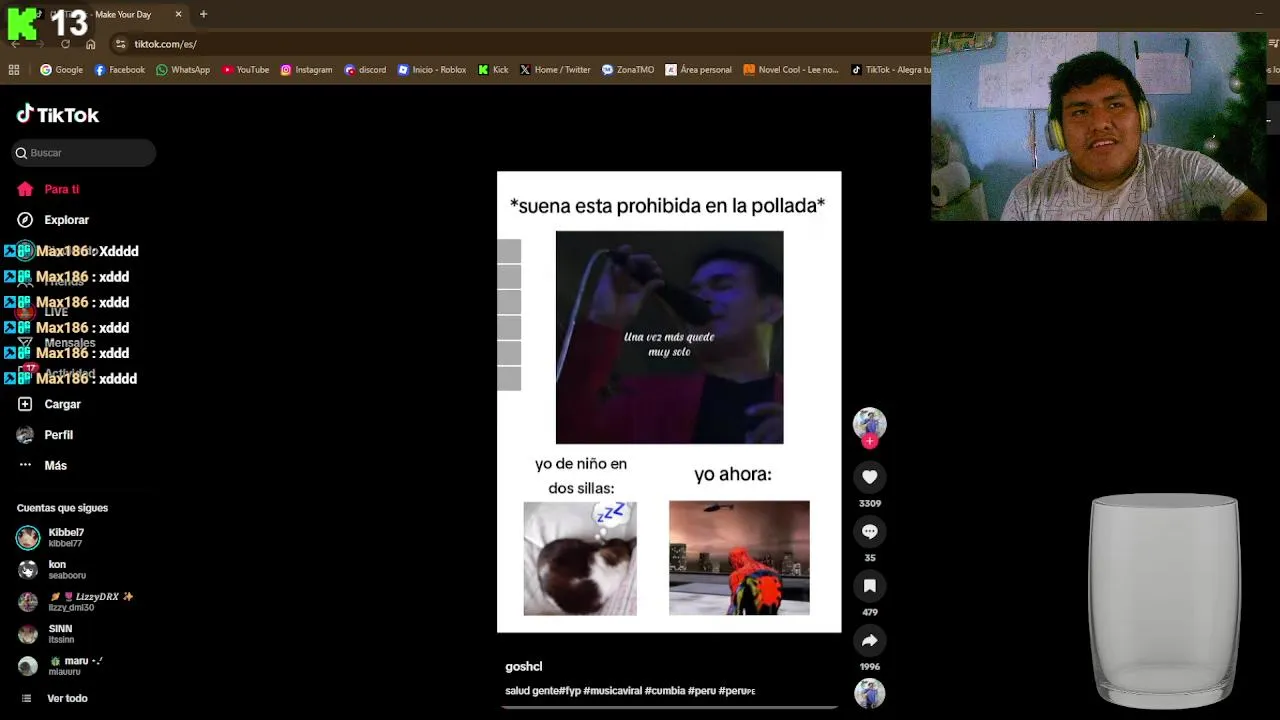Open the WhatsApp bookmark
Screen dimensions: 1280x720
[182, 70]
